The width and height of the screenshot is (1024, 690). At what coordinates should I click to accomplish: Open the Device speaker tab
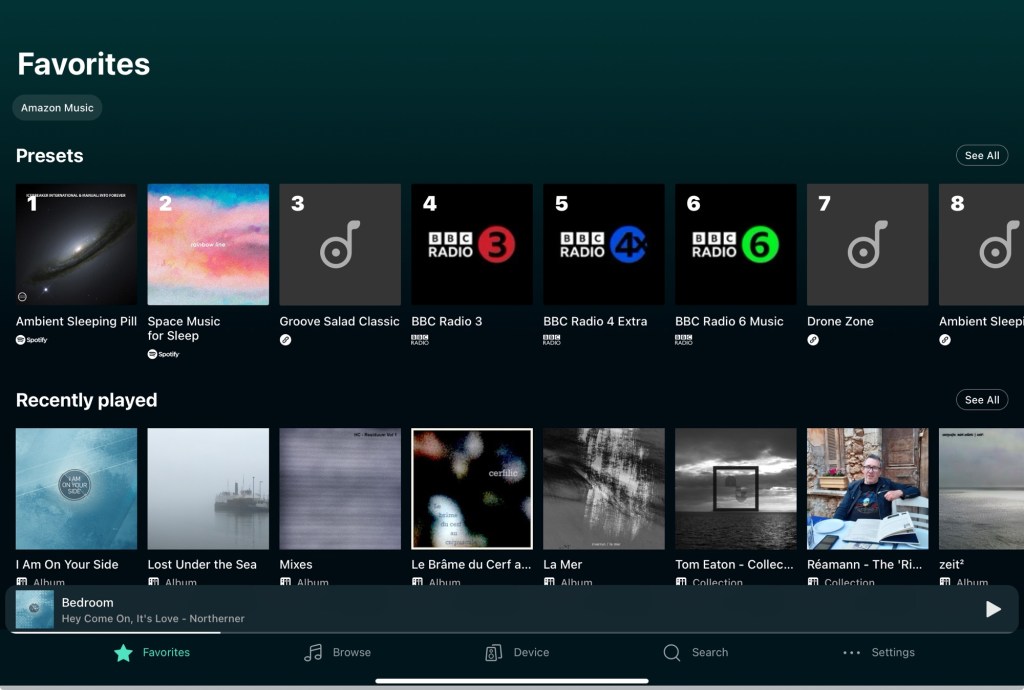517,652
